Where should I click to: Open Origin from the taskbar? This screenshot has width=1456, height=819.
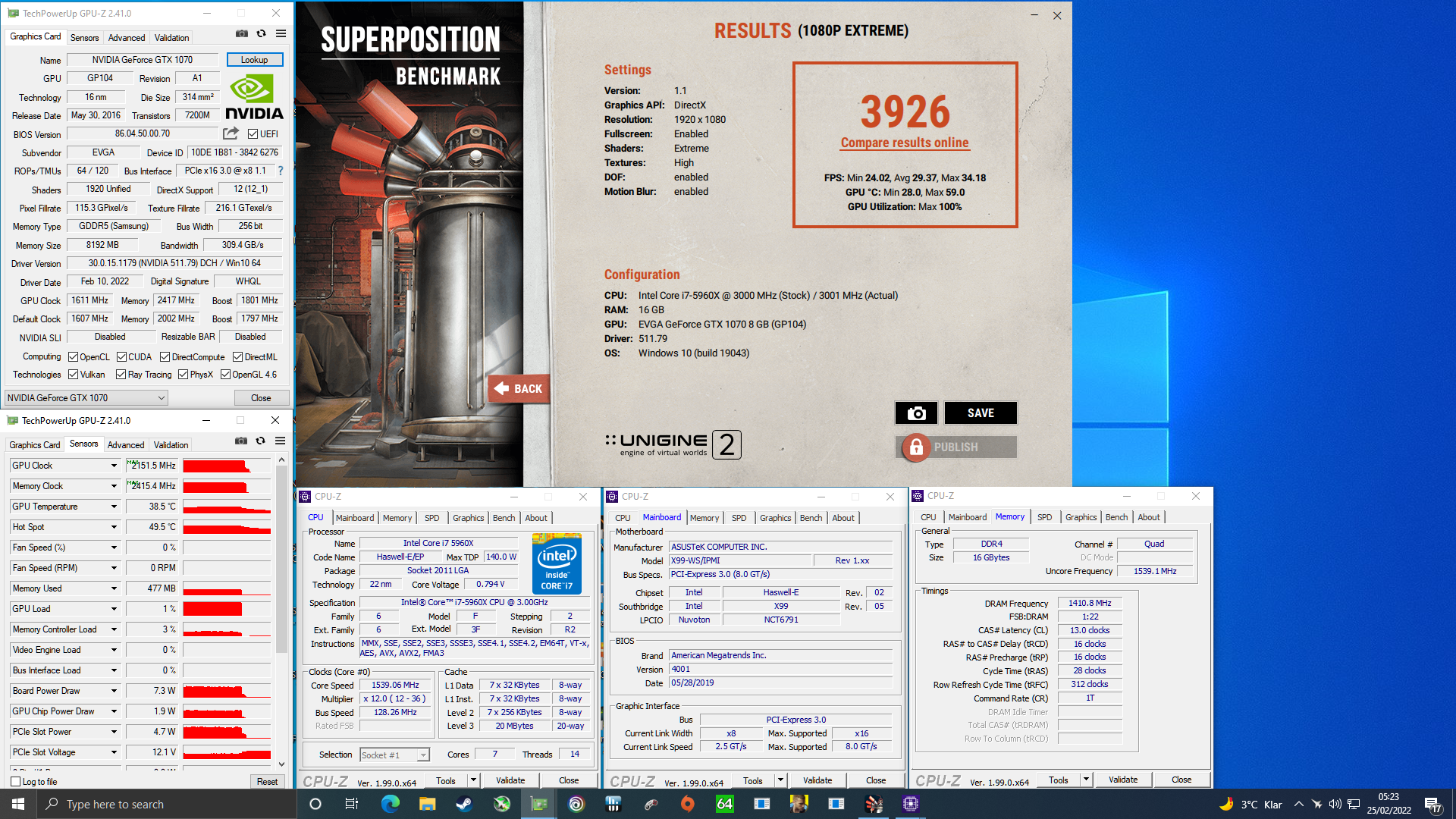point(688,804)
